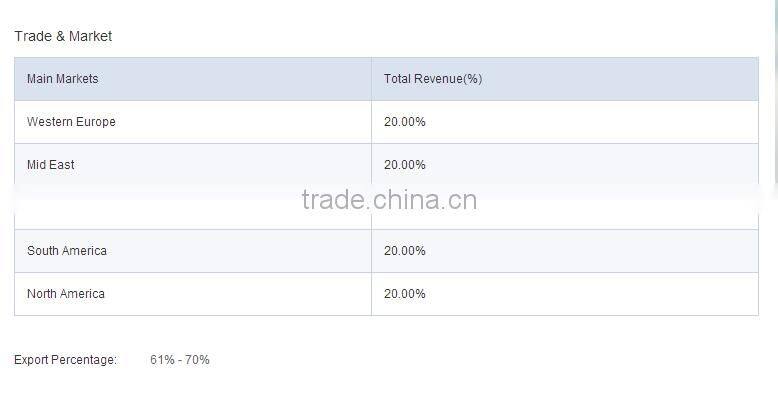Select the Western Europe market cell
The height and width of the screenshot is (416, 778).
click(x=71, y=122)
